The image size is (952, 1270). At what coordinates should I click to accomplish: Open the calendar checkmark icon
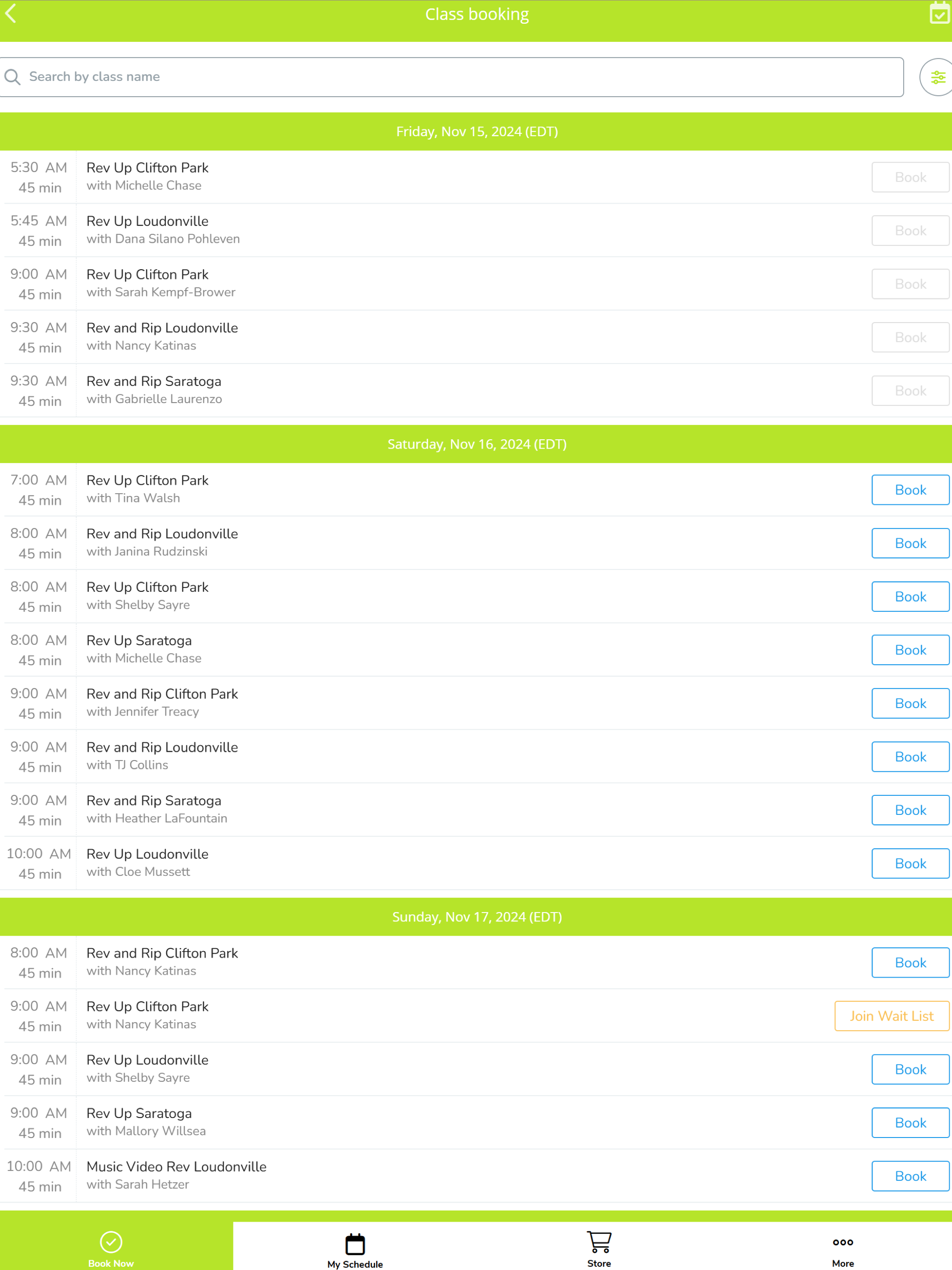939,14
